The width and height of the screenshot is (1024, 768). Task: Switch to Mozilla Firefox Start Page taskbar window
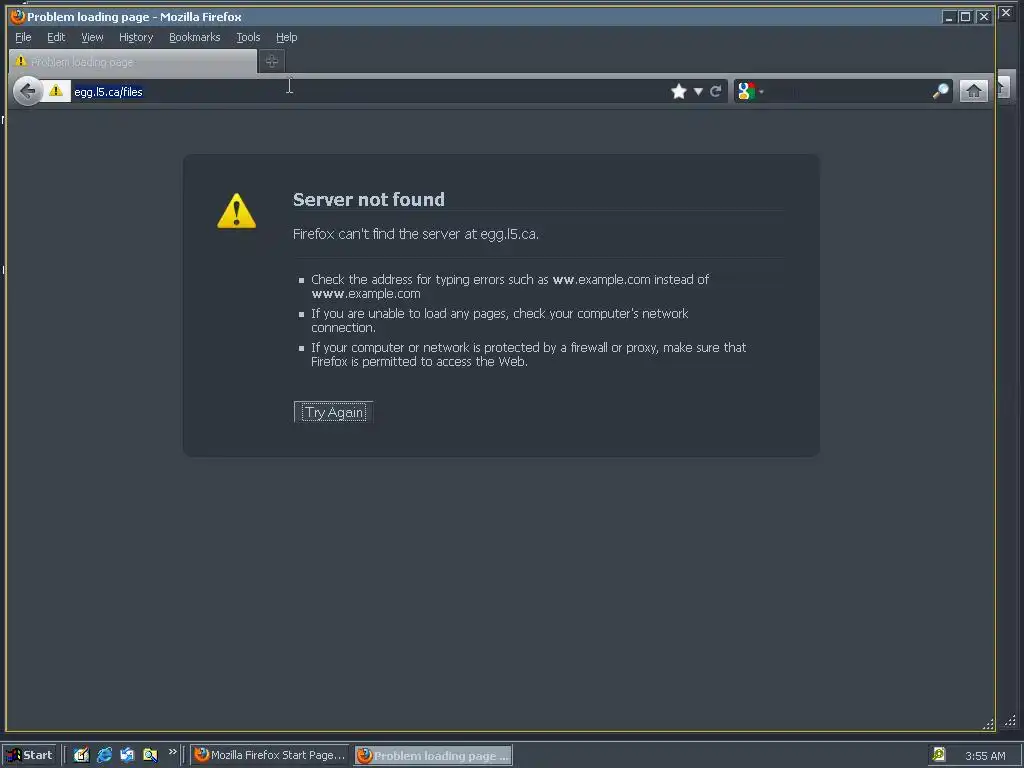(270, 755)
